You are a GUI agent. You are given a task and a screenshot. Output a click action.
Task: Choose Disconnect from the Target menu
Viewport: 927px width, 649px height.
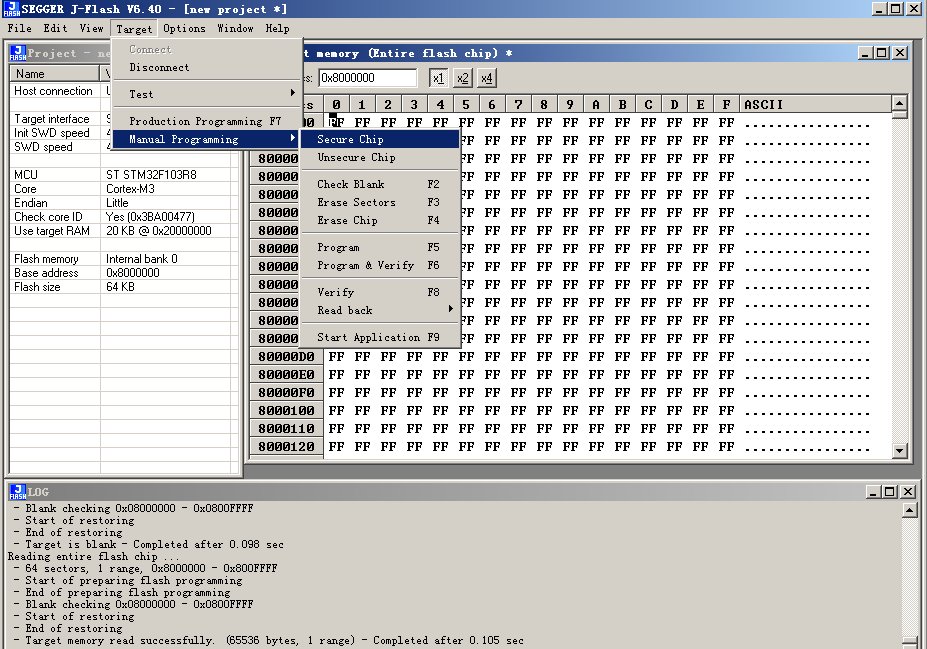coord(207,67)
